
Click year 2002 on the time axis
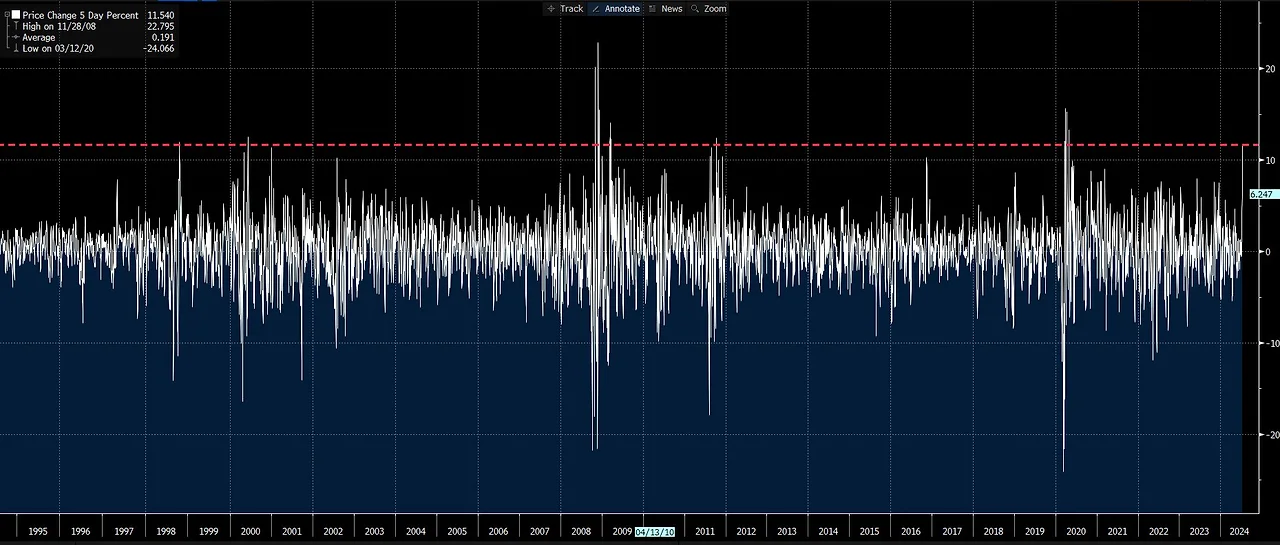pyautogui.click(x=333, y=532)
